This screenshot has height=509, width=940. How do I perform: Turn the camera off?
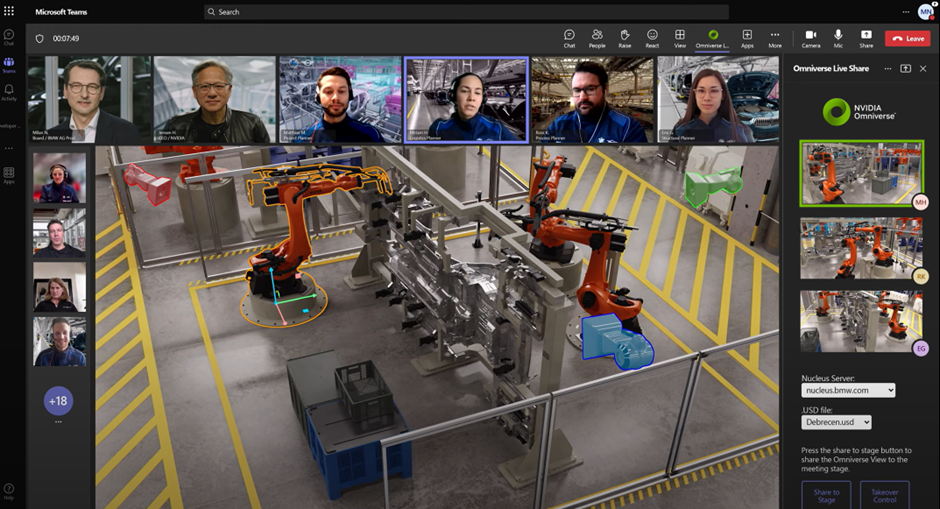(811, 38)
